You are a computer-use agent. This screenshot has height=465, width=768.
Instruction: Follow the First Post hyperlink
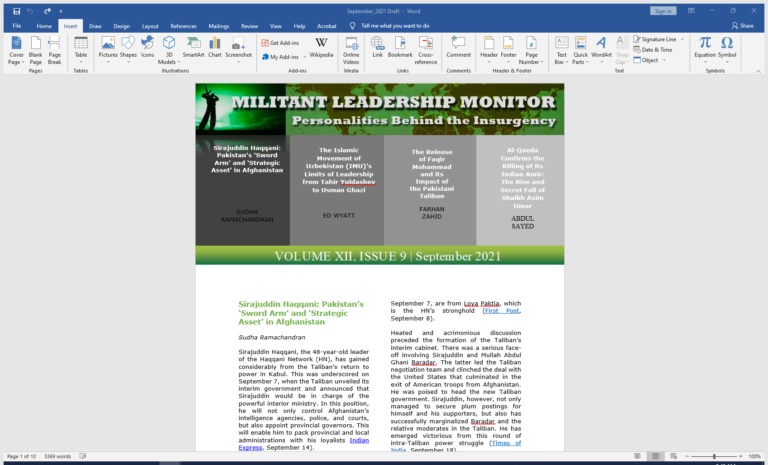click(502, 311)
